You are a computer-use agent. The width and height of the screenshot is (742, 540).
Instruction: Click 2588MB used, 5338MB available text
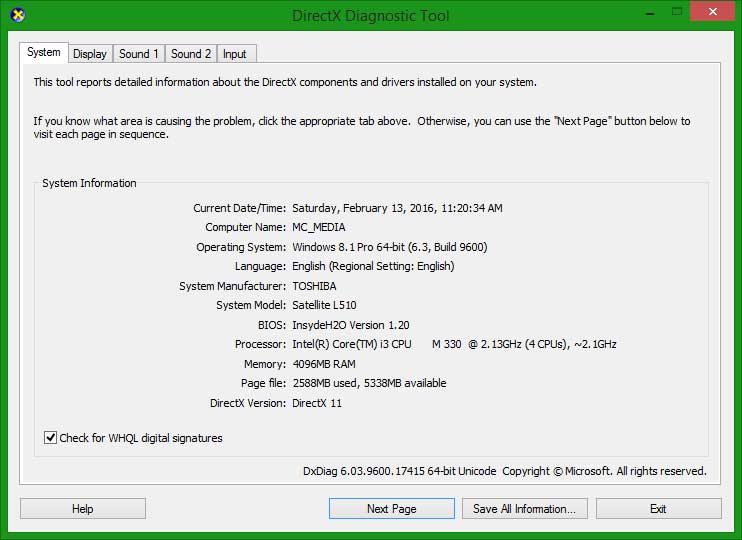369,383
